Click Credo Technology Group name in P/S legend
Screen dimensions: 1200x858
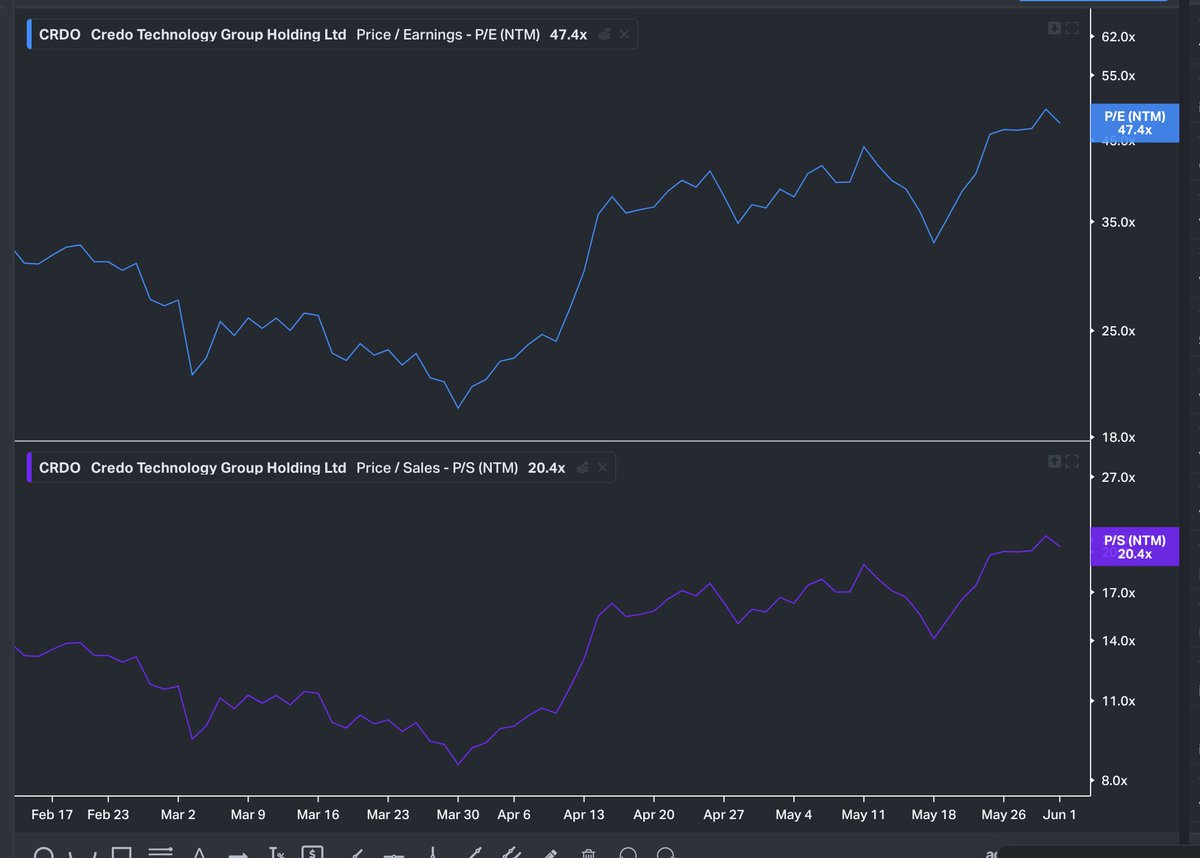218,467
